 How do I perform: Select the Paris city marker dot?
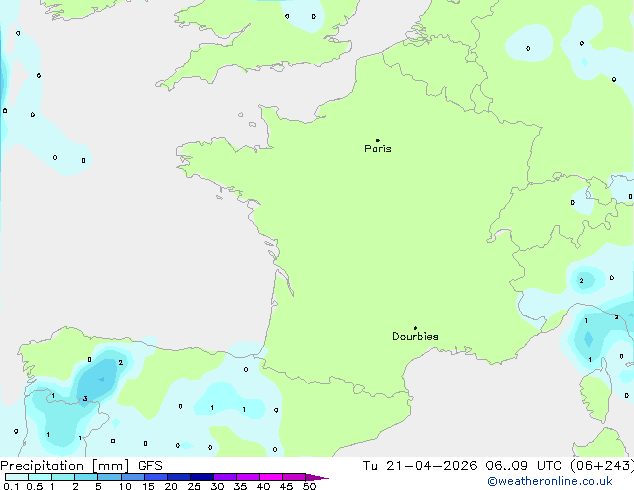point(378,140)
